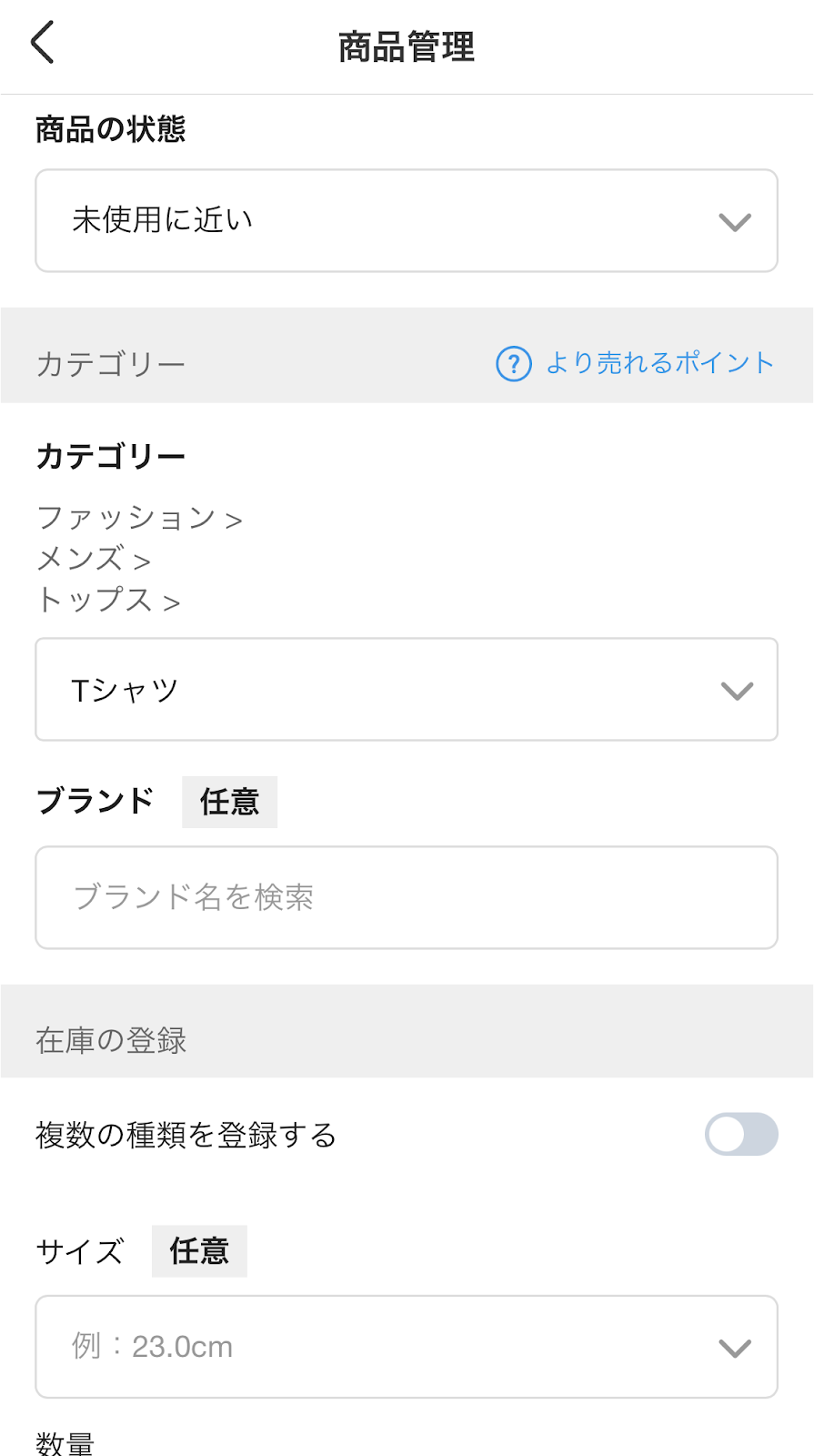Click the question mark help icon

513,363
